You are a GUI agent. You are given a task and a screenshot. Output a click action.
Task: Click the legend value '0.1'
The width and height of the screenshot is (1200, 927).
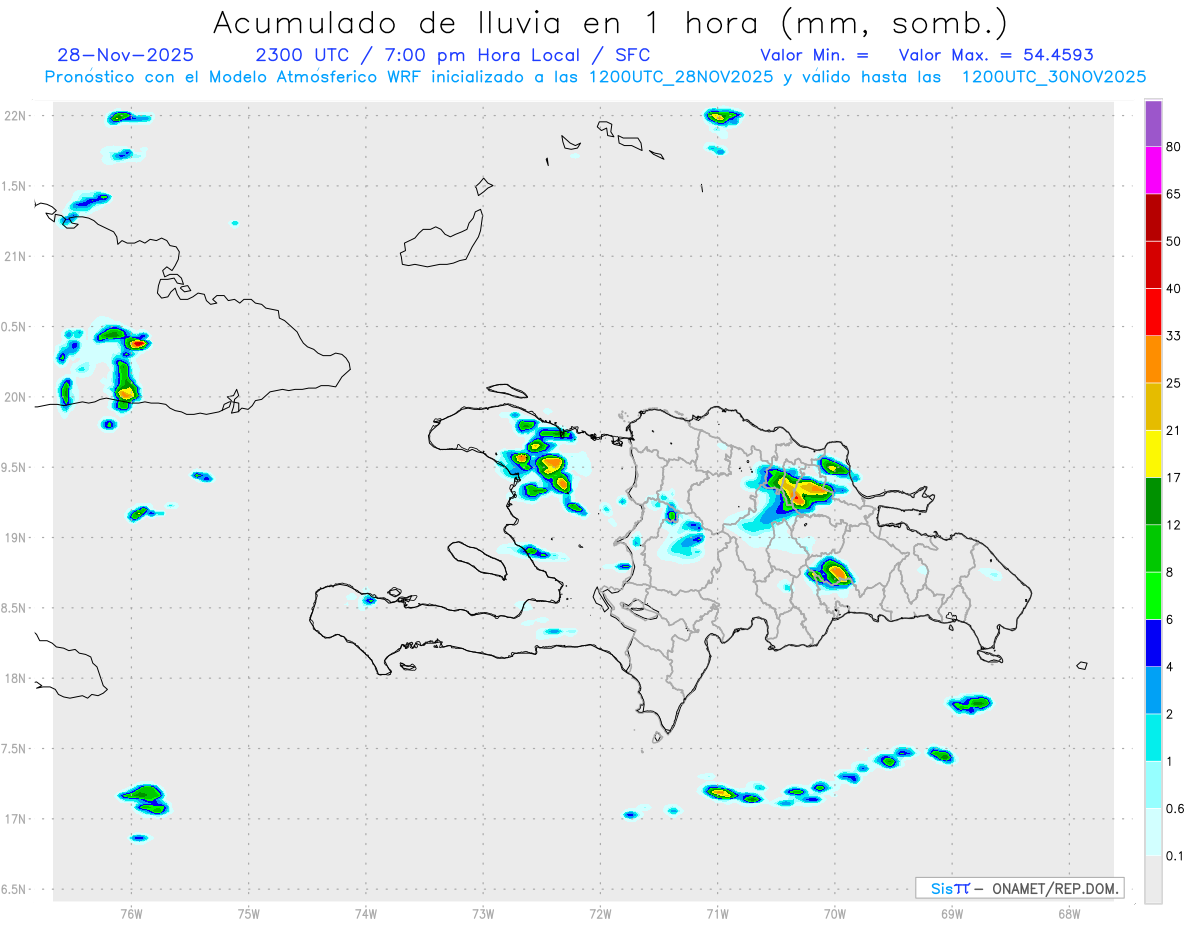[1175, 855]
